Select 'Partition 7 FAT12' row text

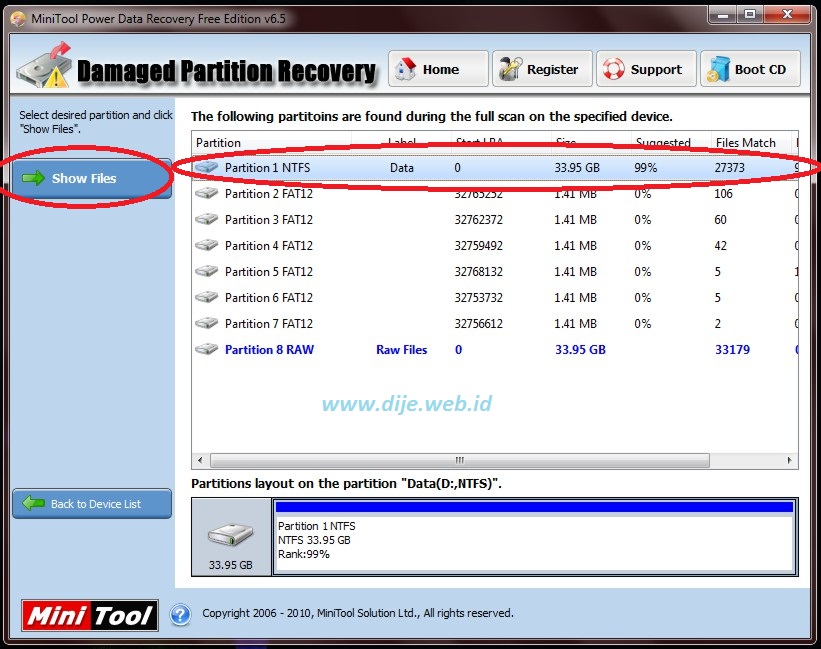pyautogui.click(x=269, y=323)
